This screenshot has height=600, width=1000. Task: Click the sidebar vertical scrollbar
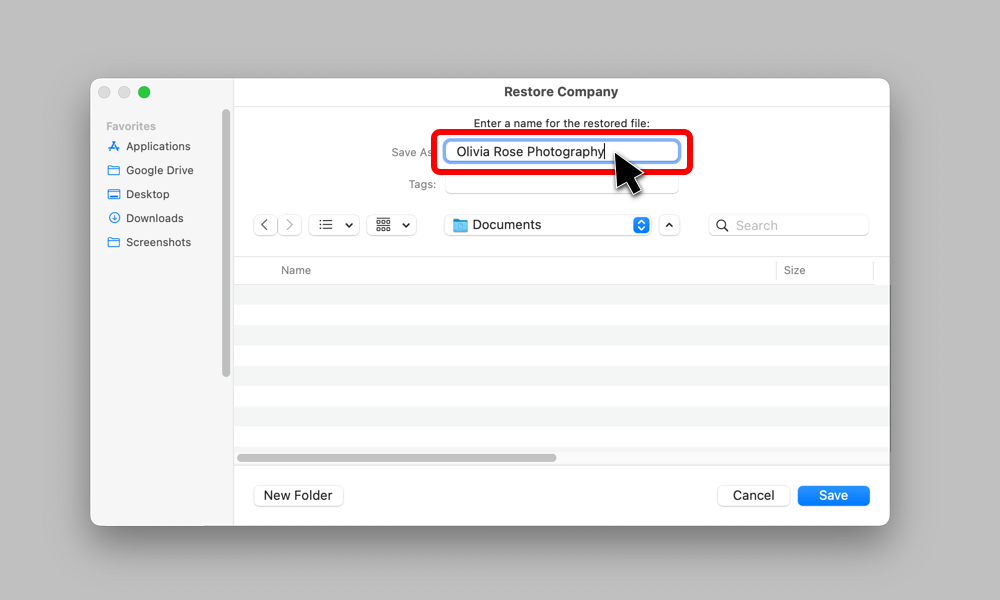tap(226, 242)
